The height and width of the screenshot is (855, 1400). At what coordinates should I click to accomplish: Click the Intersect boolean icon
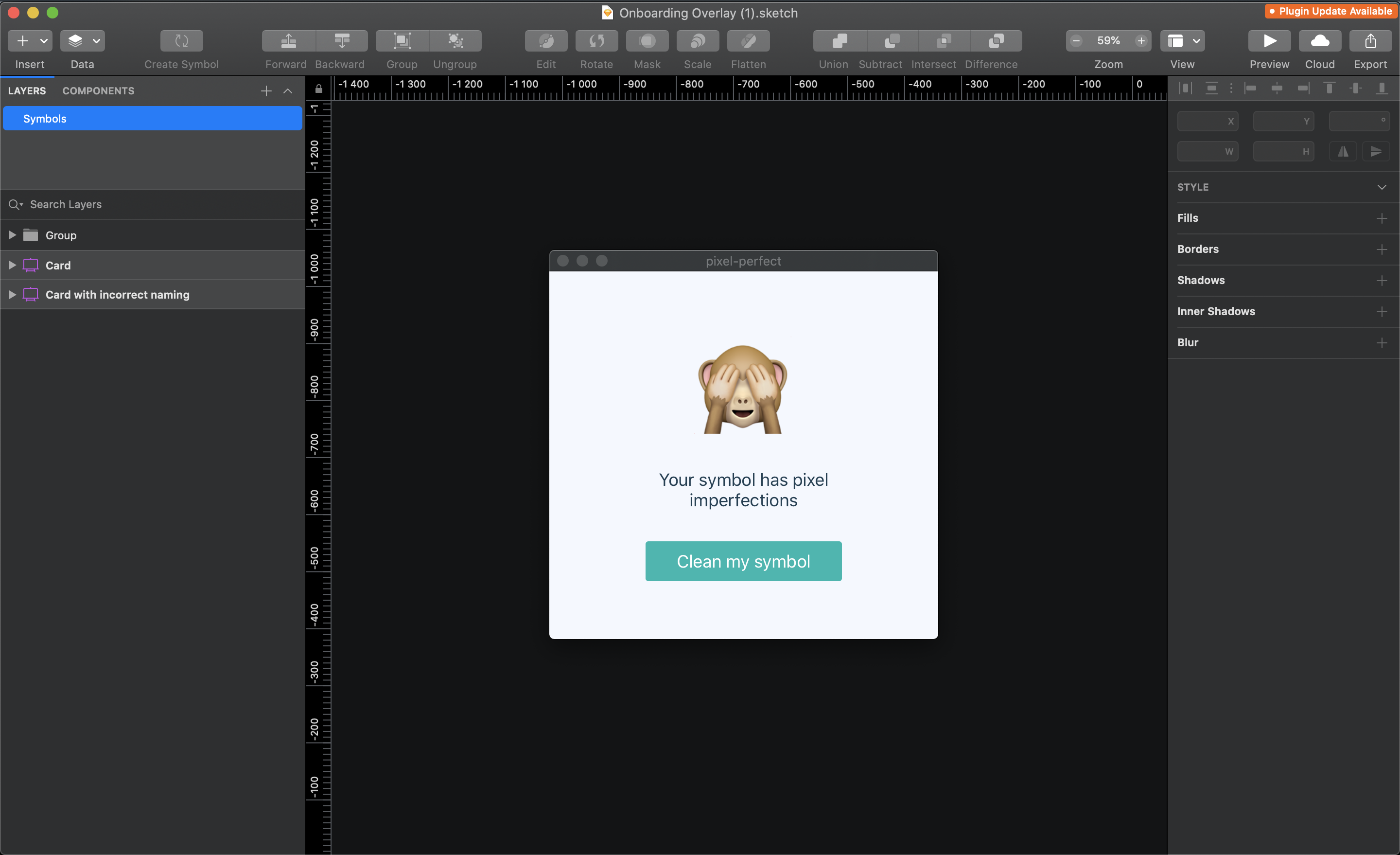944,40
